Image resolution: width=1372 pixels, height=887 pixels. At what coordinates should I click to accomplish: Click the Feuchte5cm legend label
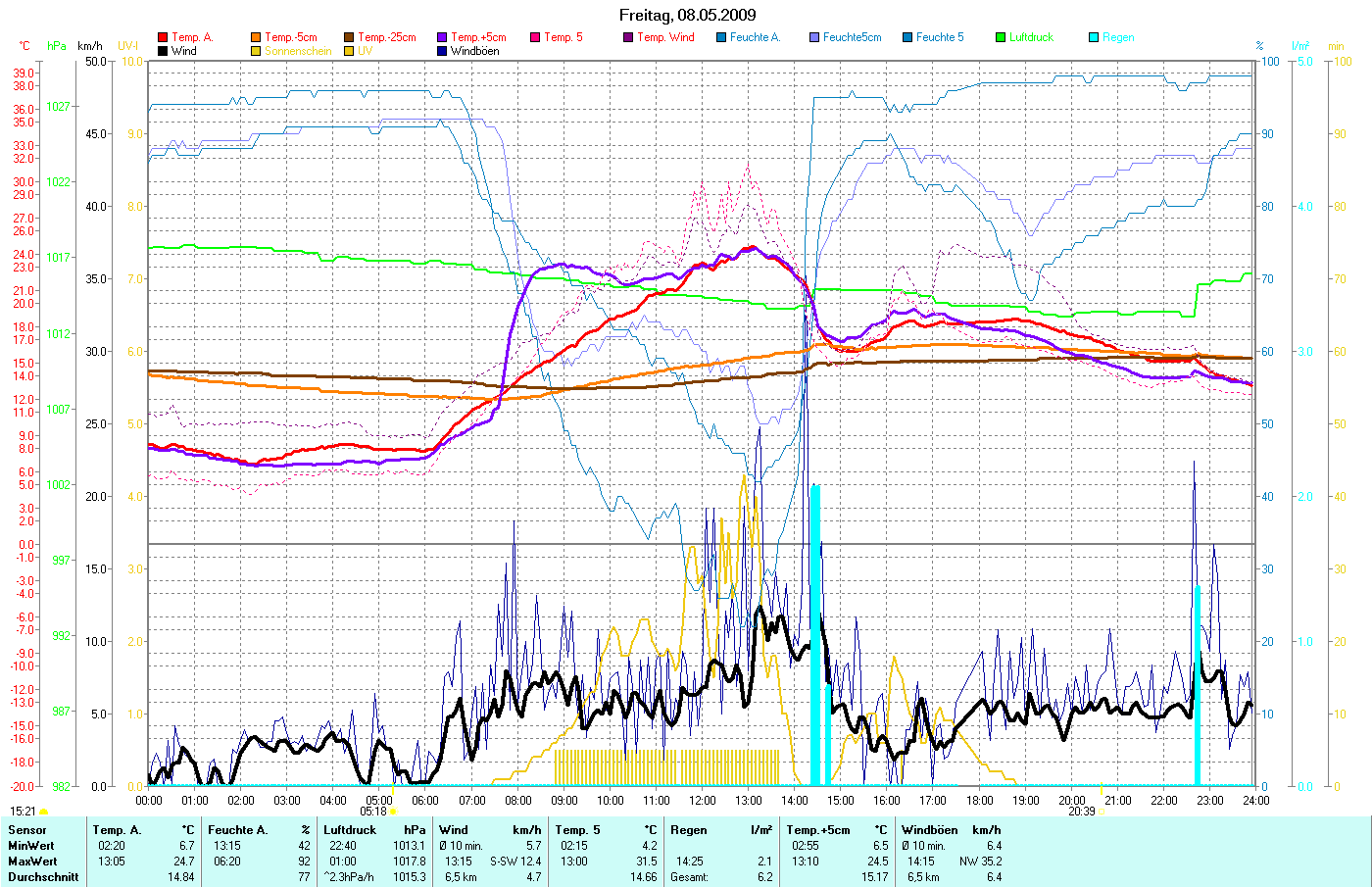852,37
